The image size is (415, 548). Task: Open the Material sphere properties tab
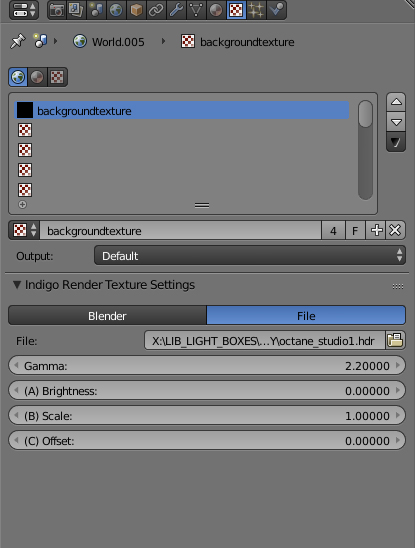tap(216, 10)
